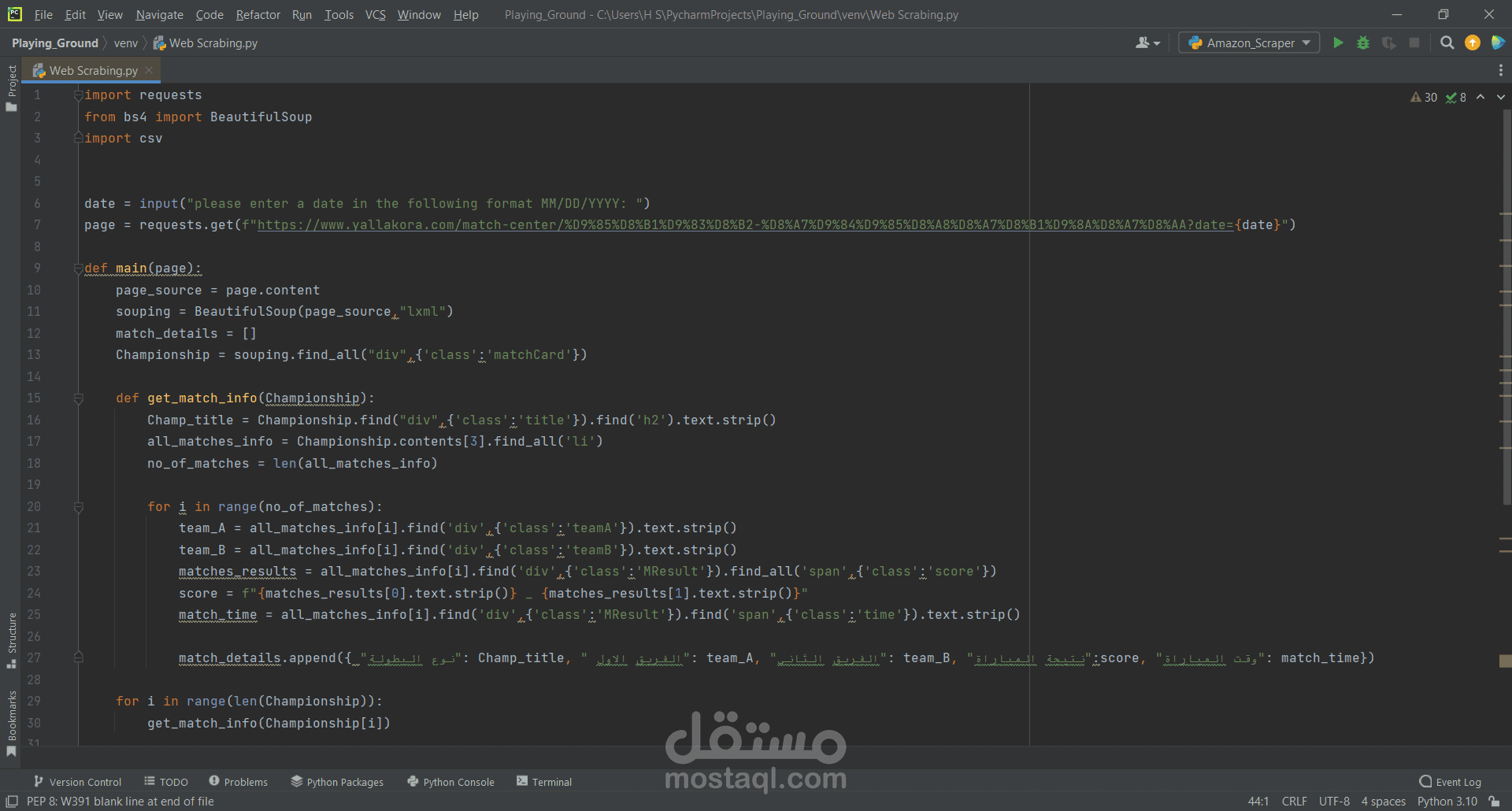This screenshot has height=811, width=1512.
Task: Open the Code With Me user menu
Action: (x=1147, y=43)
